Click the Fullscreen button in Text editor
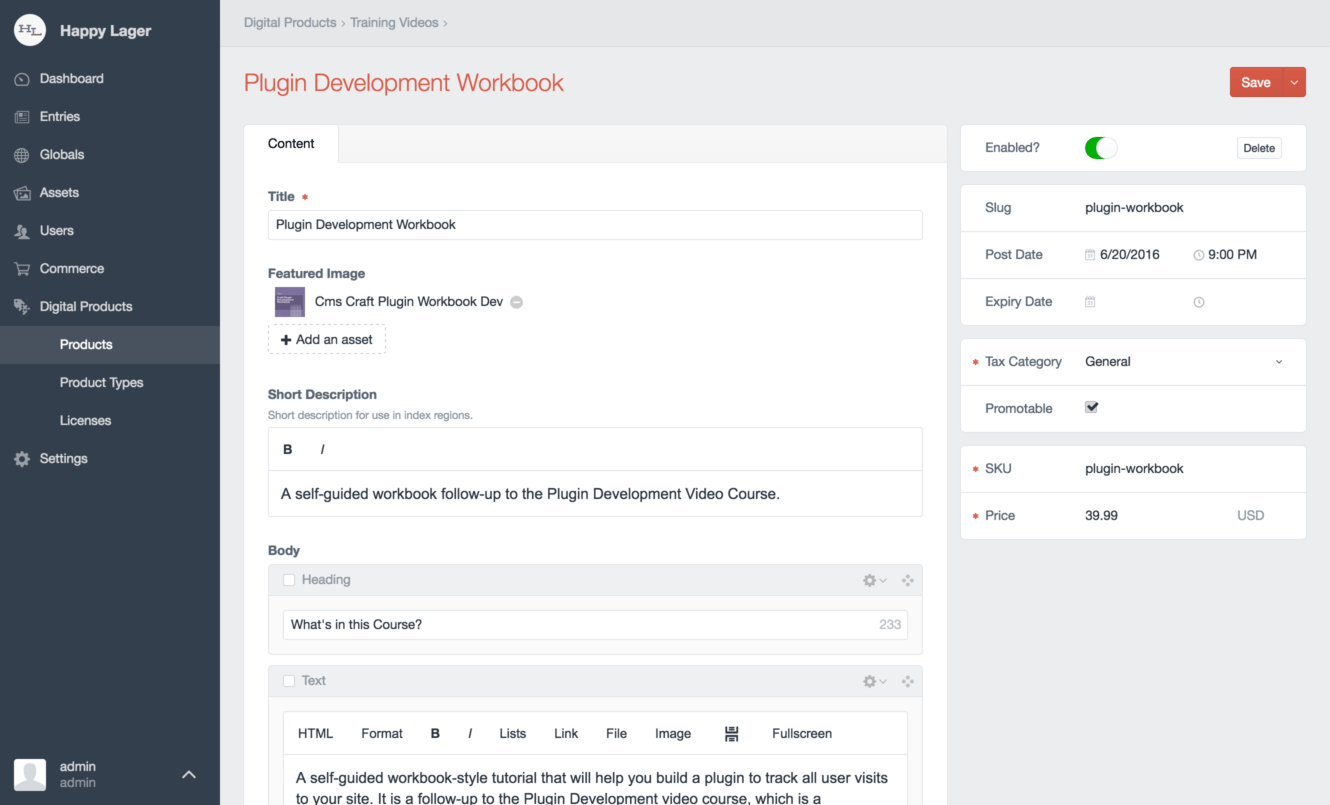 pos(802,734)
